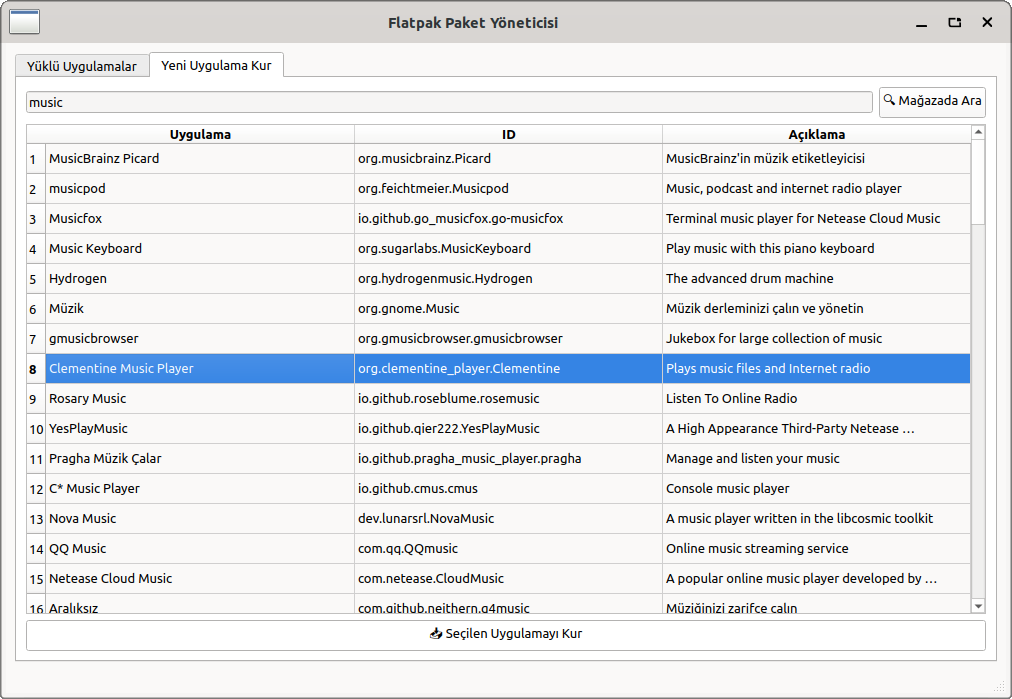Click scrollbar down arrow in table
Image resolution: width=1012 pixels, height=699 pixels.
[978, 605]
